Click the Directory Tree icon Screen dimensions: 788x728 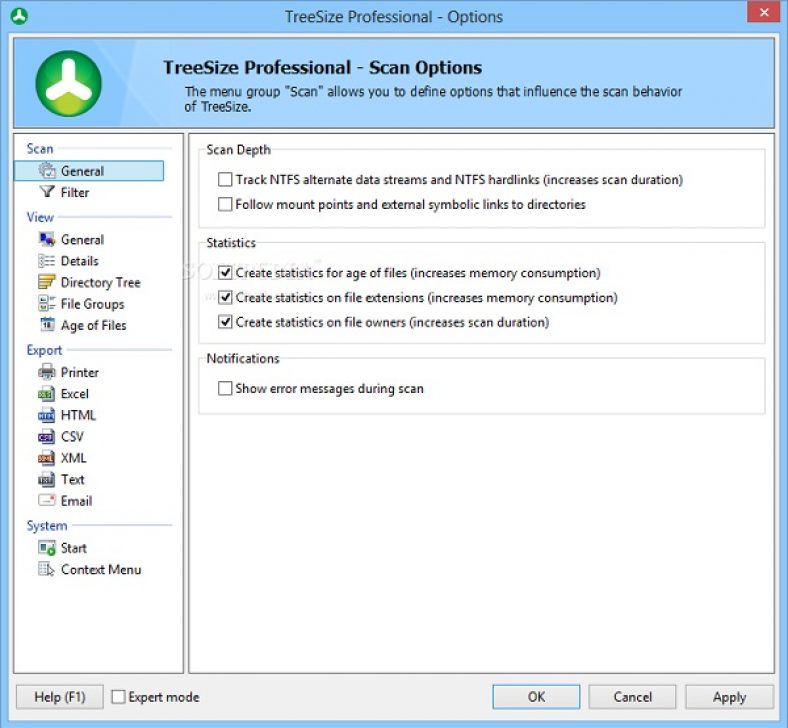click(47, 282)
